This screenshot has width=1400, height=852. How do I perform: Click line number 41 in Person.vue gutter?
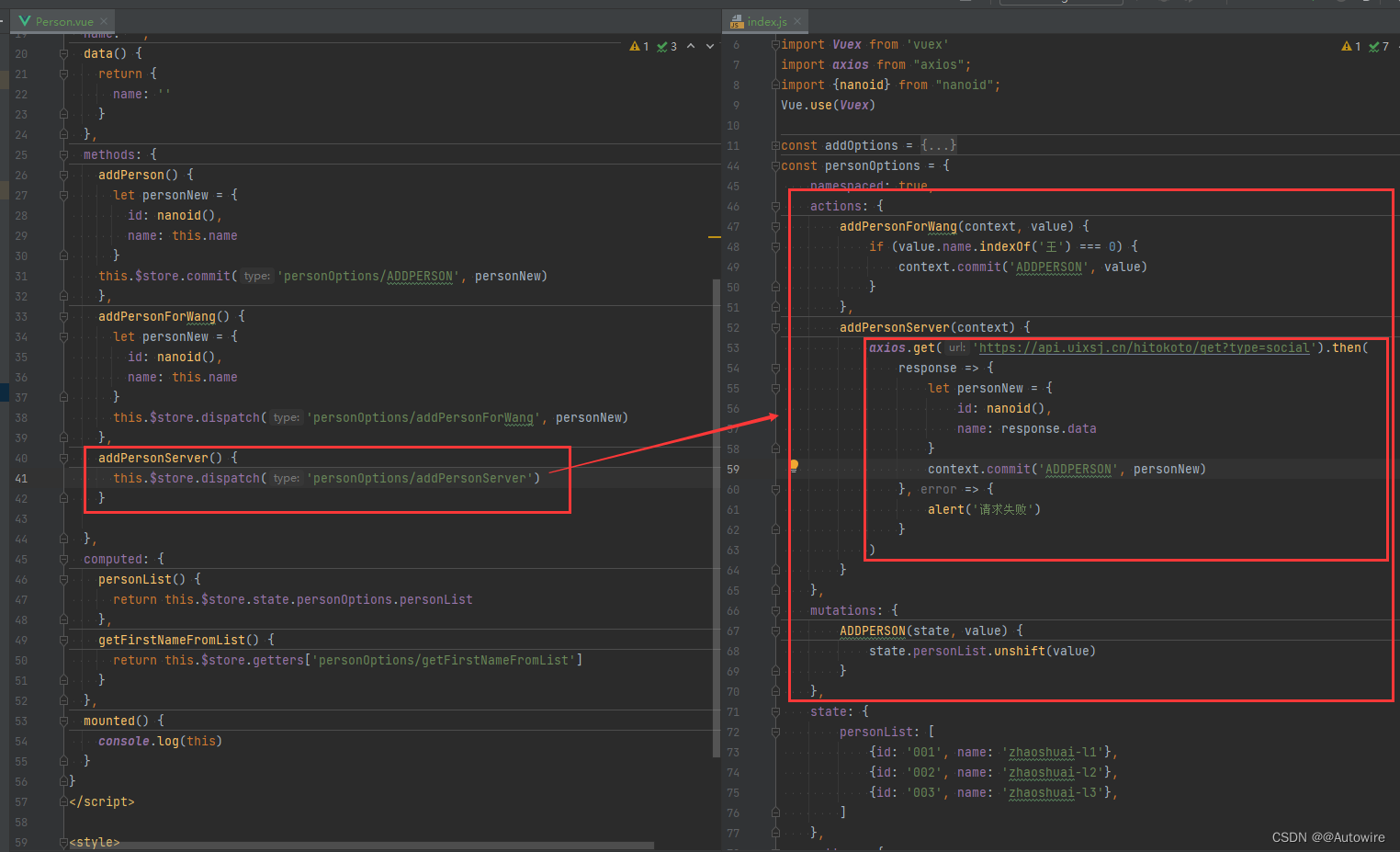(21, 478)
